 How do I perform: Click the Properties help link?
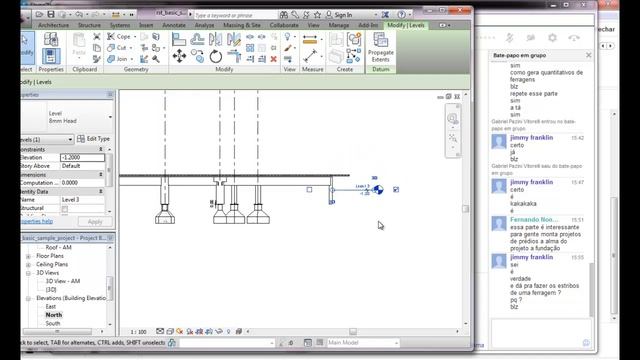(37, 221)
